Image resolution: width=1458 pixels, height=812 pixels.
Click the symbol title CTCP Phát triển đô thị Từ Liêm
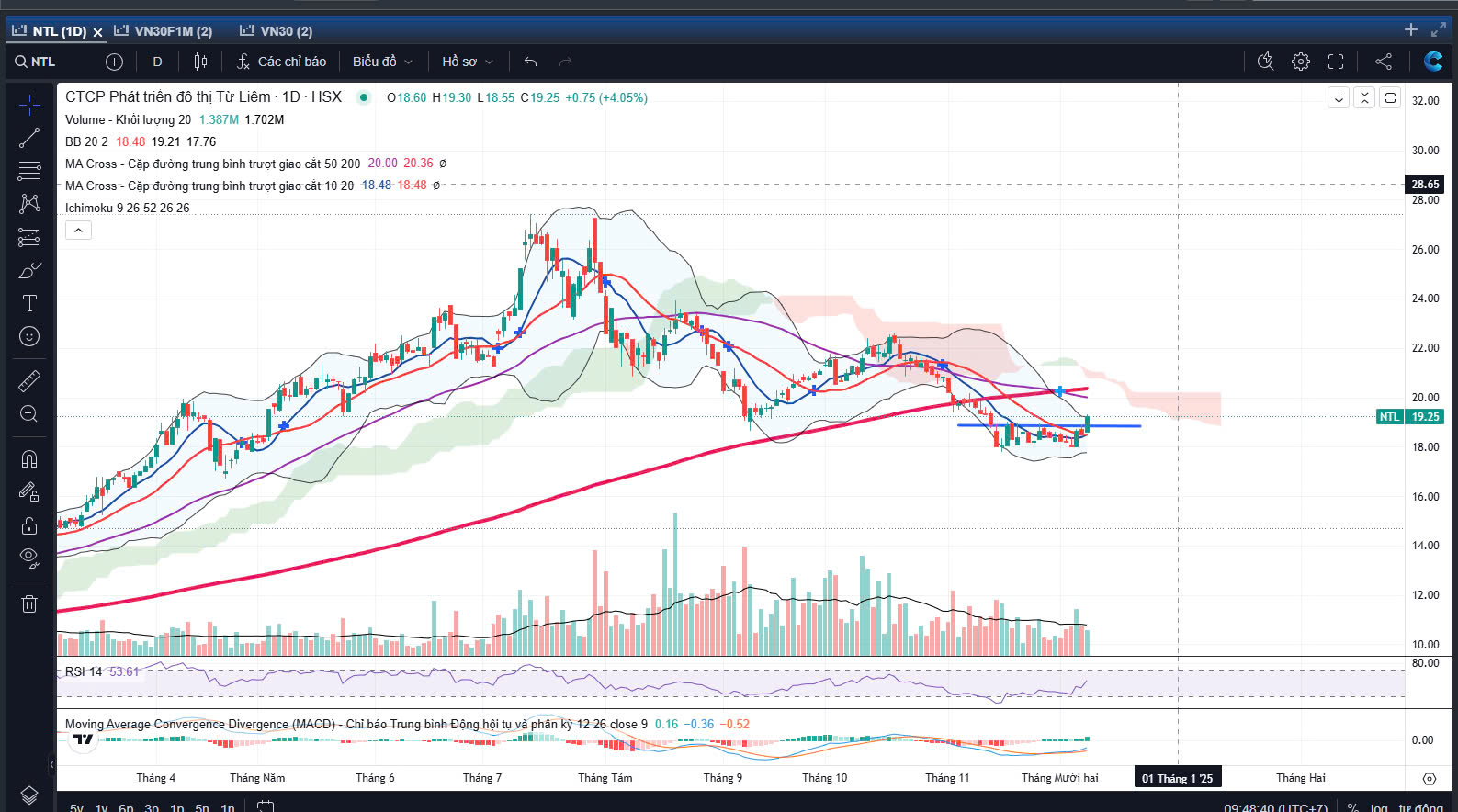pyautogui.click(x=168, y=96)
